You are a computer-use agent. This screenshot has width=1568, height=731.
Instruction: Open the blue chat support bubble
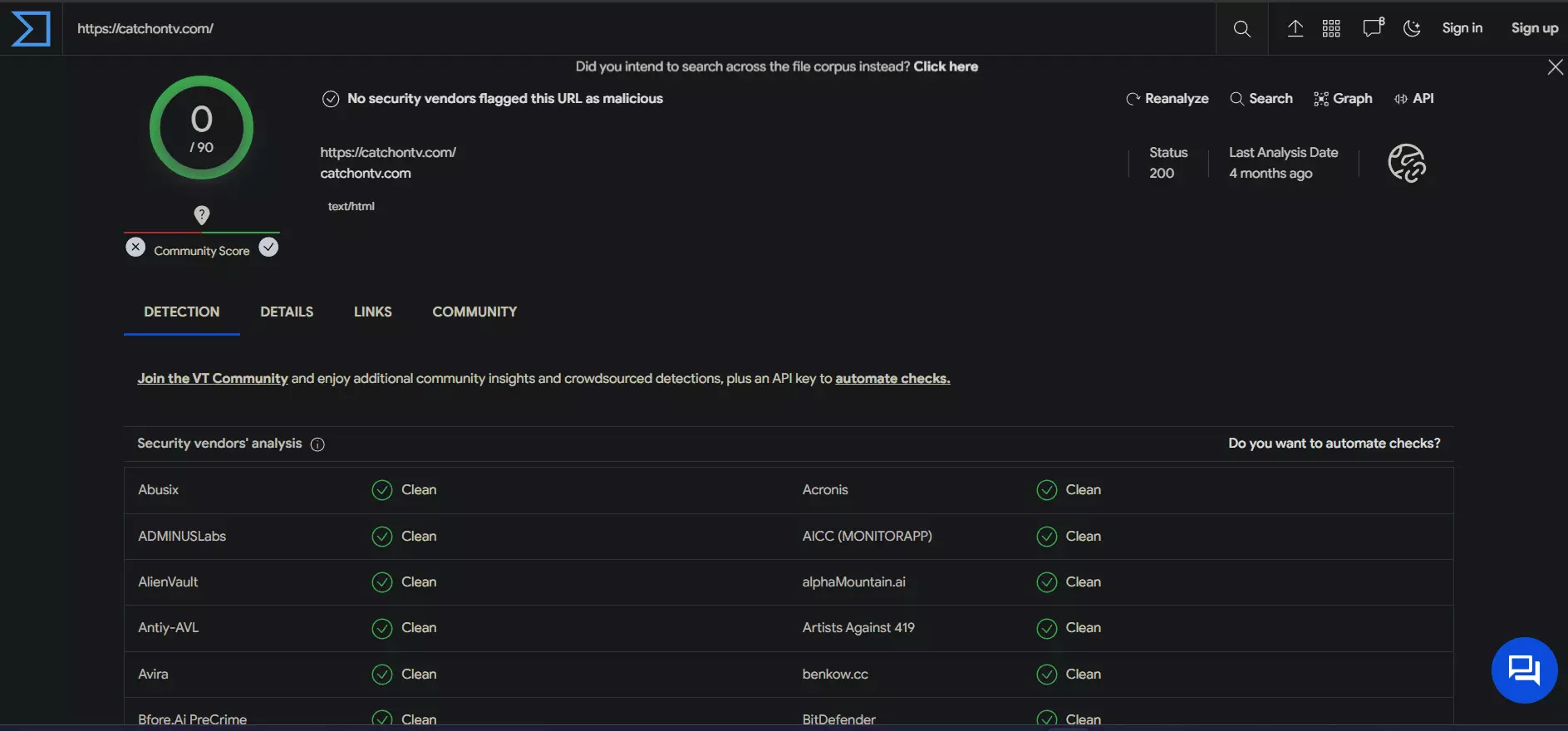[x=1524, y=670]
